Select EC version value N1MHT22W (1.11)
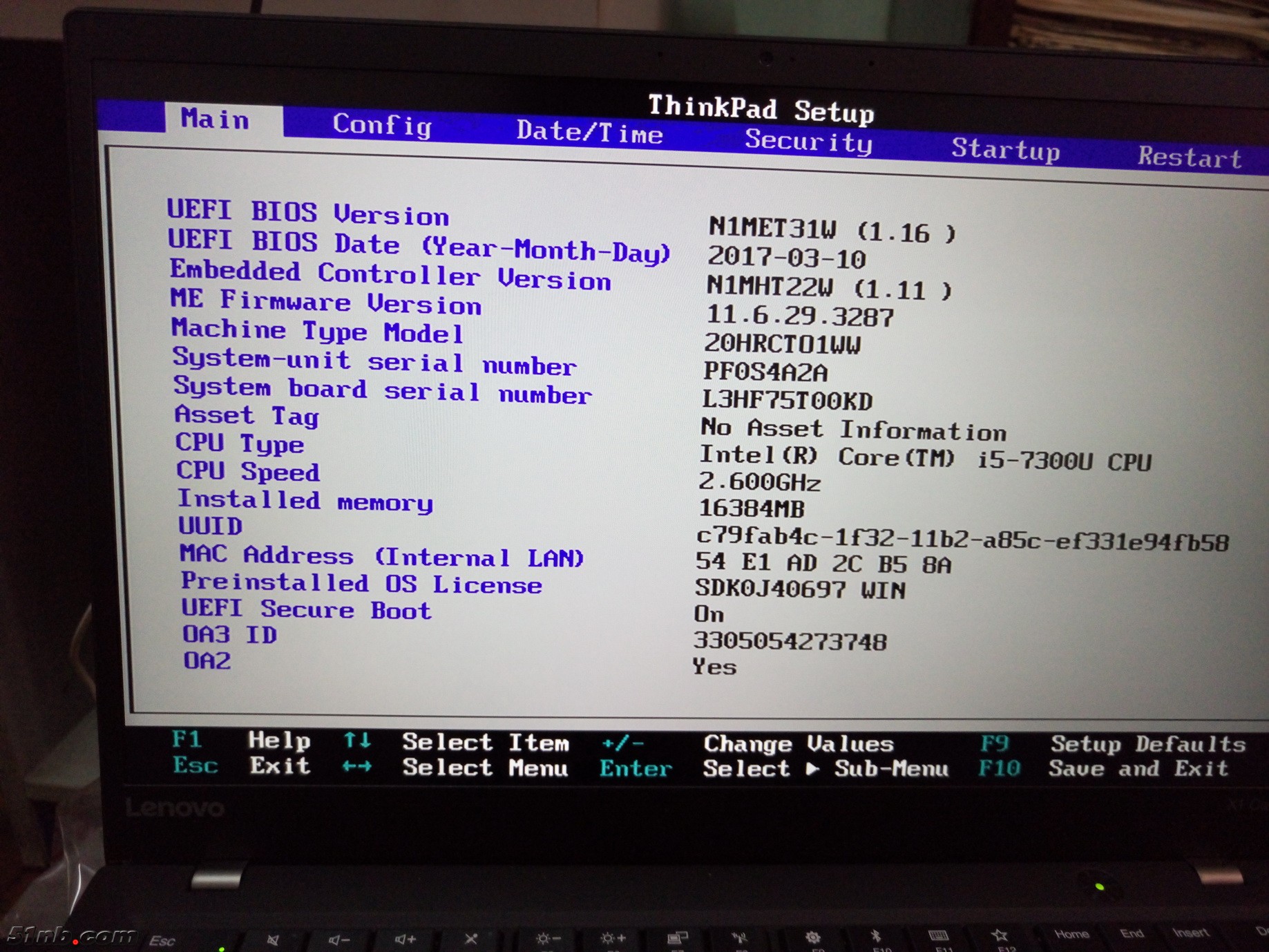1269x952 pixels. 829,287
